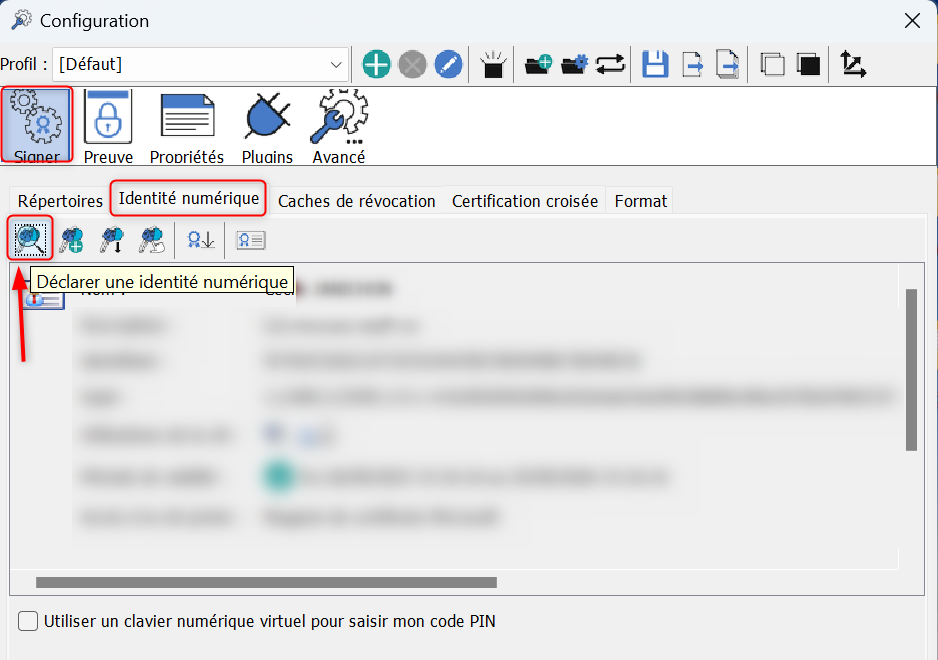Select the Propriétés document section
The image size is (938, 660).
(x=187, y=126)
